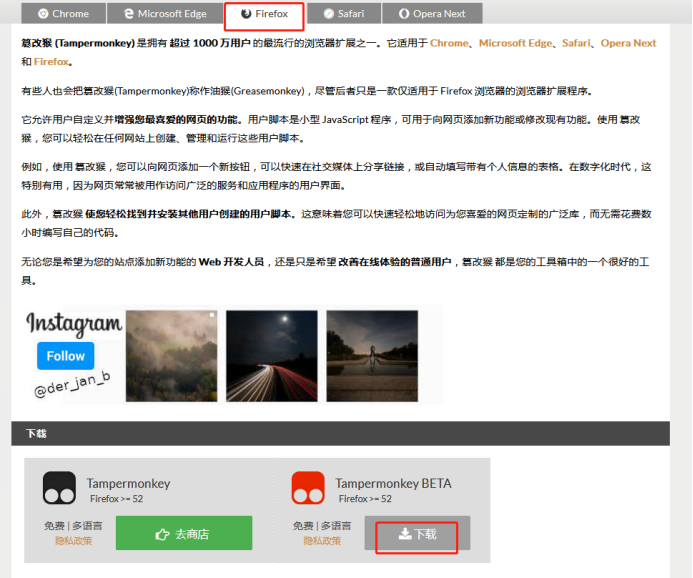
Task: Open 隐私政策 link under Tampermonkey BETA
Action: point(322,541)
